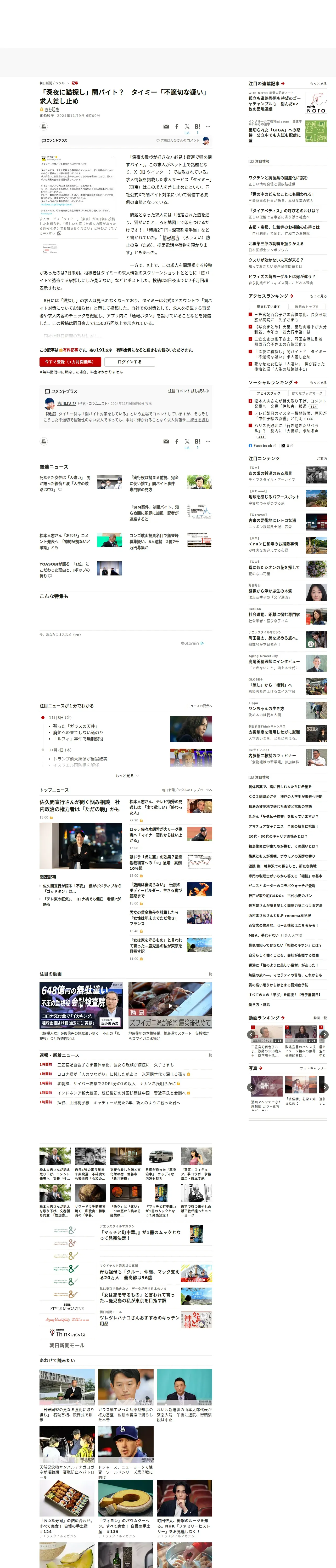Click もっと見る beside ソーシャルランキング

coord(318,383)
